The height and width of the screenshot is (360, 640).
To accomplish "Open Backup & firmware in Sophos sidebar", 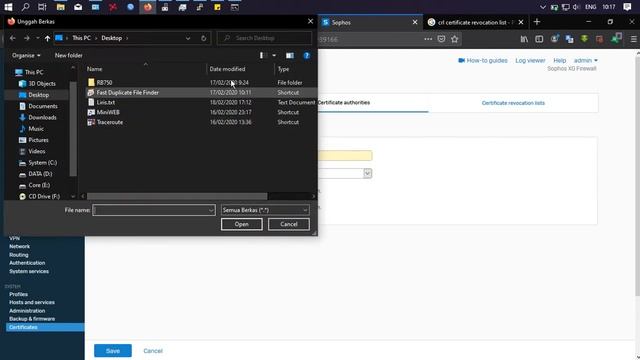I will click(x=32, y=319).
